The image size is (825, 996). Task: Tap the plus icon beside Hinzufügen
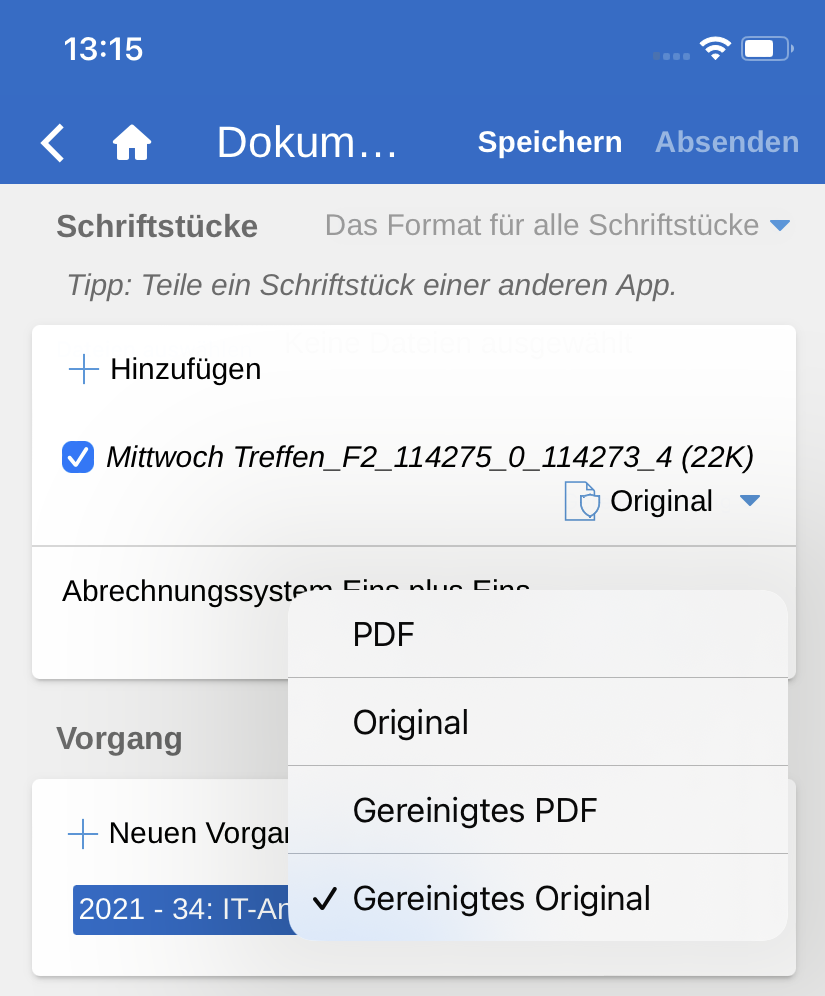point(84,370)
